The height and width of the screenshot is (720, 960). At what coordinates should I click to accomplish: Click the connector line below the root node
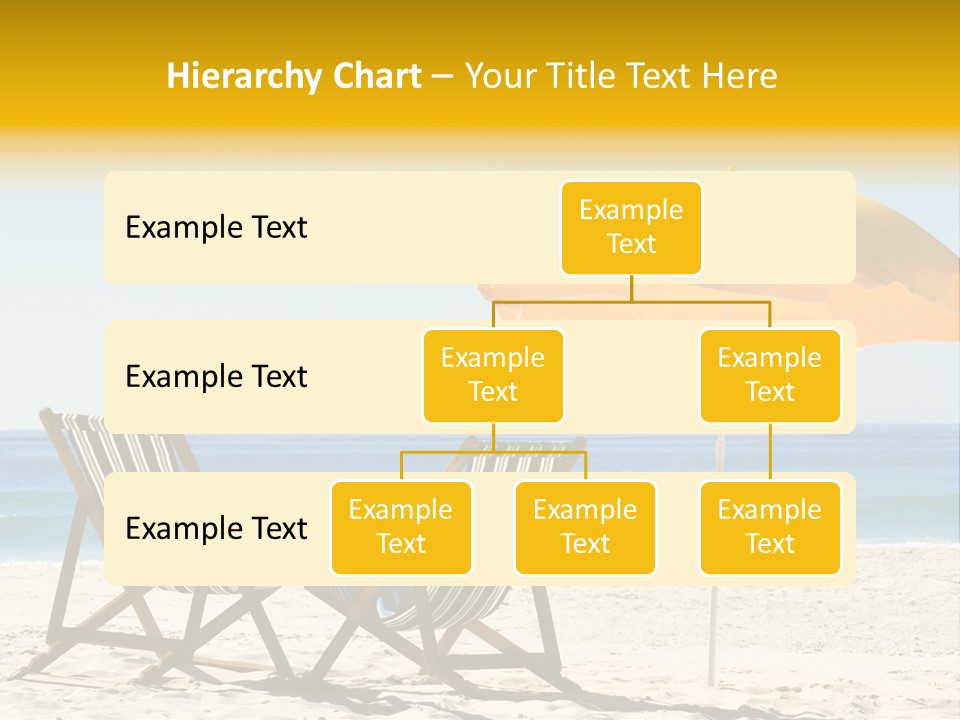[631, 290]
